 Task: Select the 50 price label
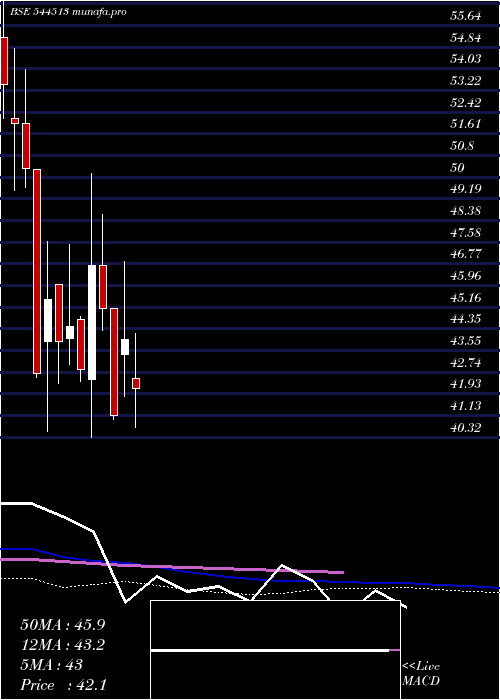click(x=458, y=167)
